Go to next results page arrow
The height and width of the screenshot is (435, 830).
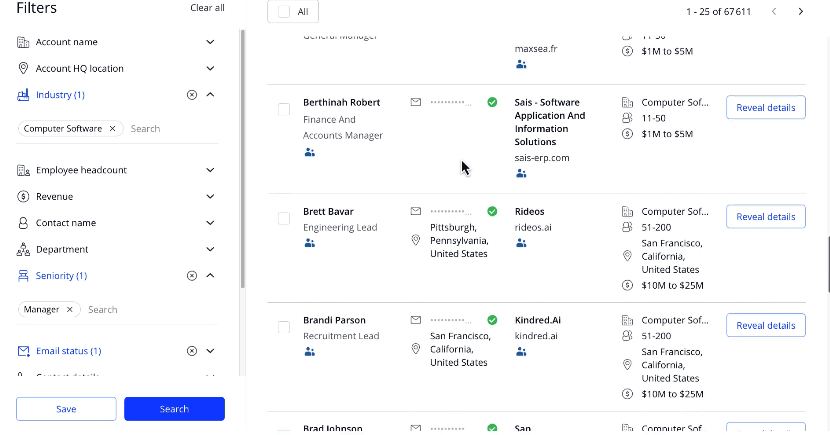pos(800,12)
